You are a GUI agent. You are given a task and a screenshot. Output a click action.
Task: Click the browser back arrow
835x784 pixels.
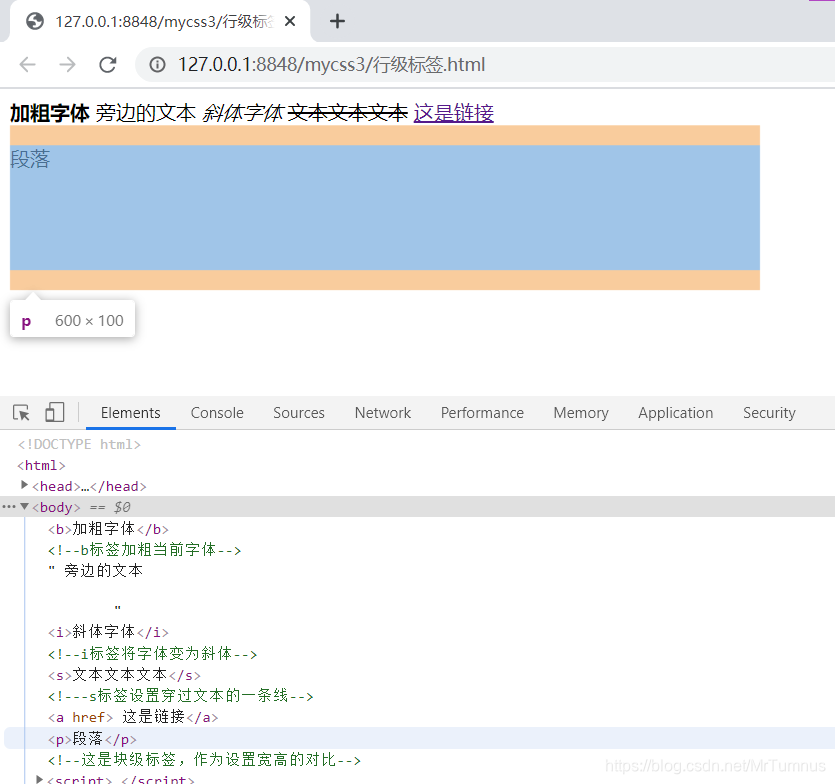click(27, 65)
